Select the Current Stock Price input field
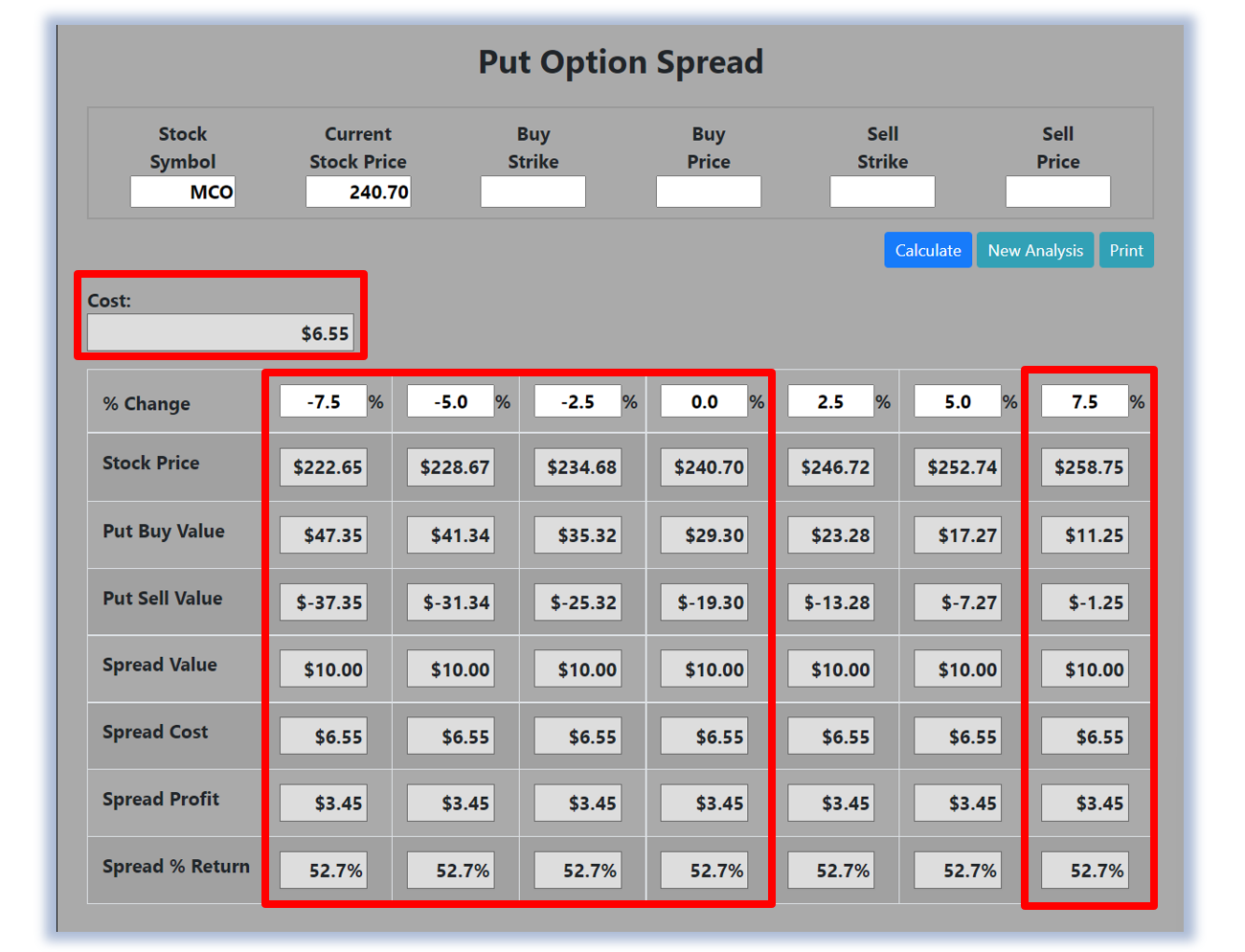 [358, 192]
